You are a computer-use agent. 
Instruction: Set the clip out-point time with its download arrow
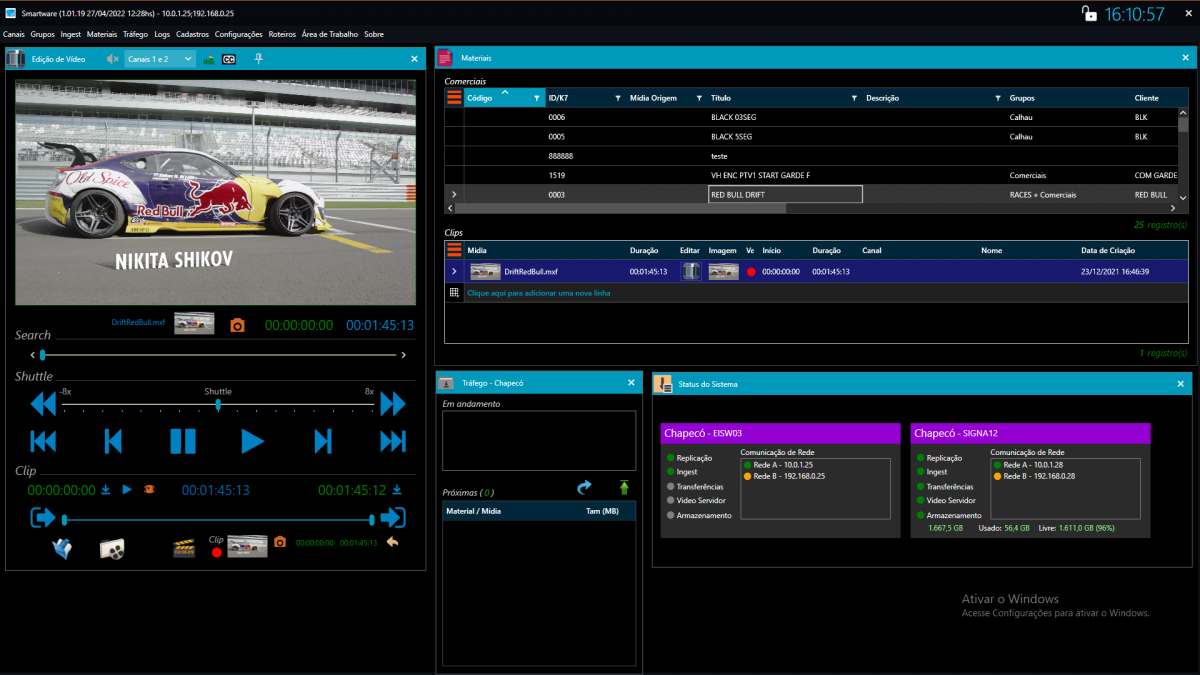point(396,490)
